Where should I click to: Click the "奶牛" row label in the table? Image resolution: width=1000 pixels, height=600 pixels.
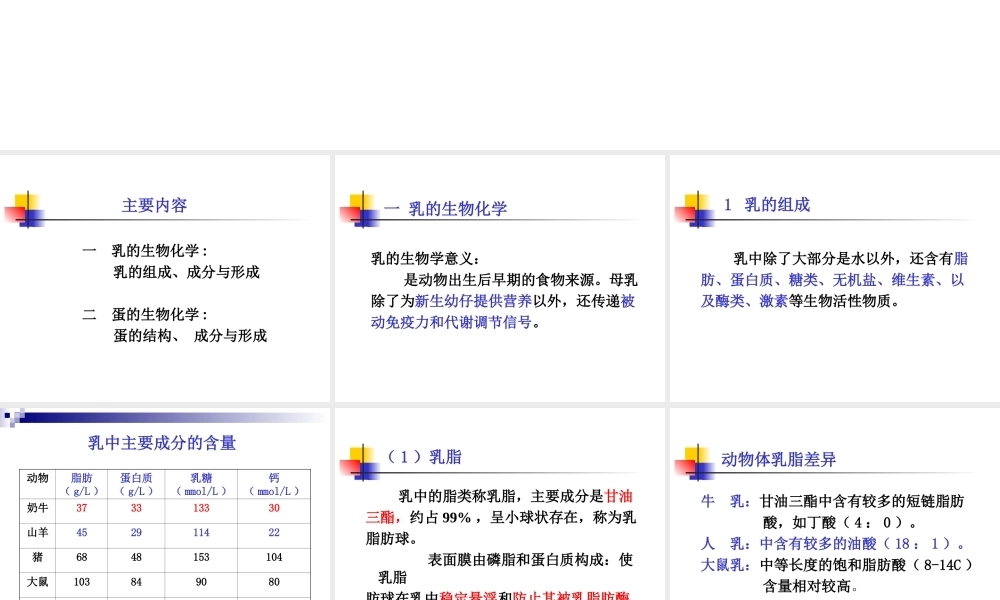(37, 508)
